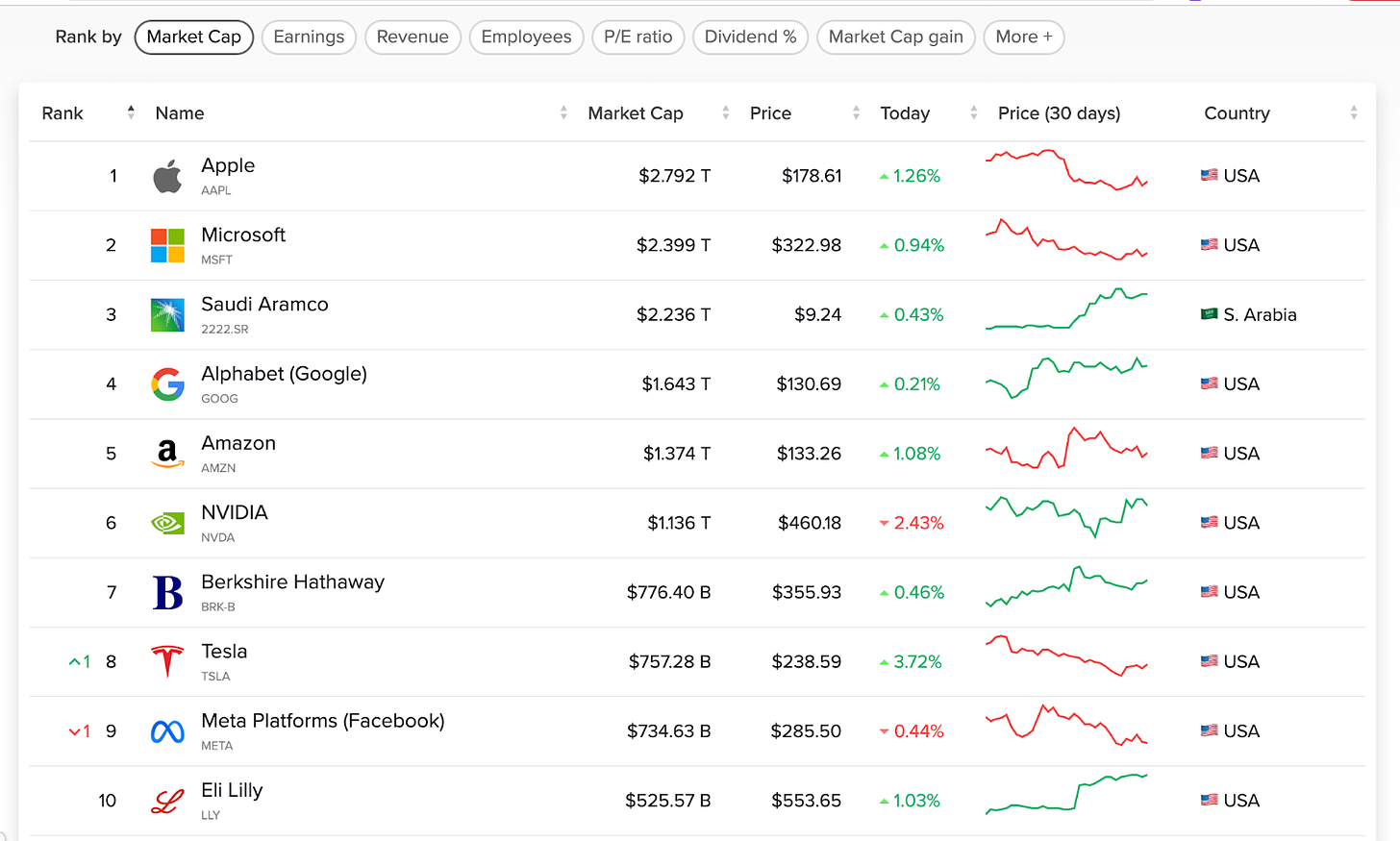
Task: Open the Alphabet (Google) company link
Action: [x=284, y=374]
